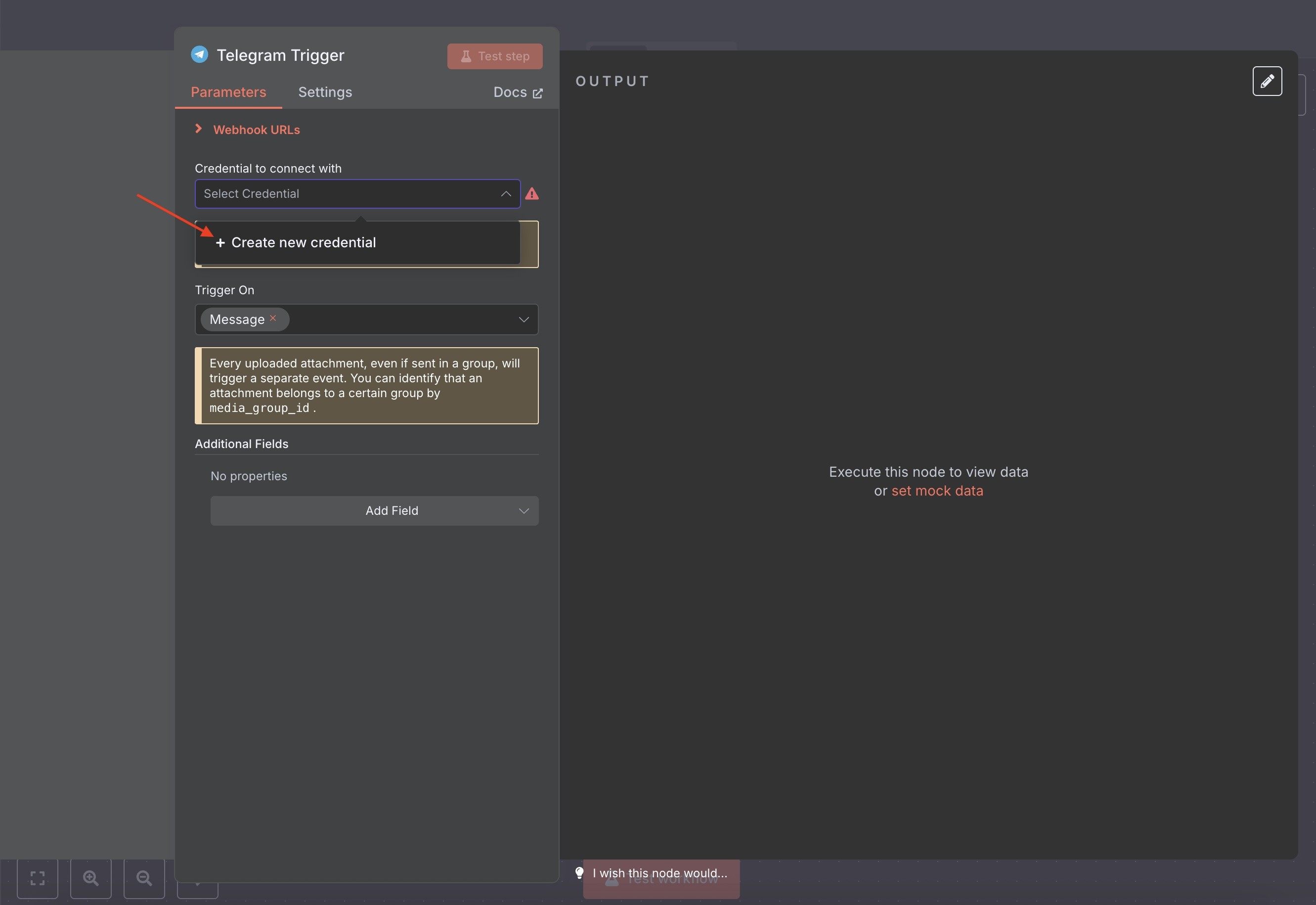Click the Additional Fields label
The height and width of the screenshot is (905, 1316).
(x=241, y=444)
